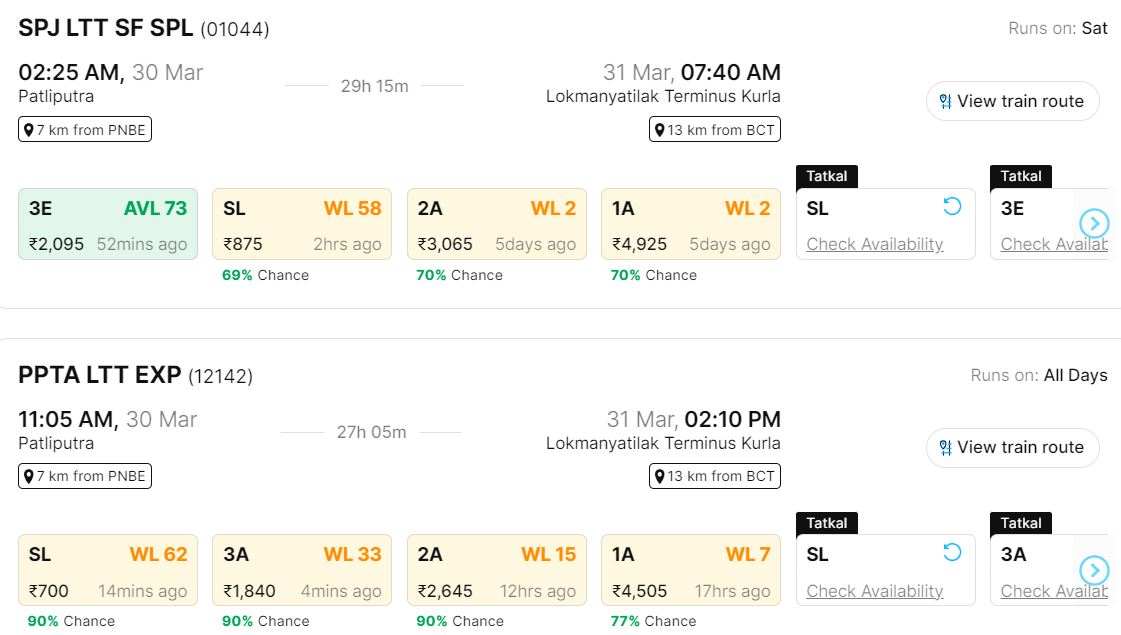Refresh Tatkal SL availability for SPJ LTT SF SPL
The width and height of the screenshot is (1121, 635).
click(x=952, y=206)
